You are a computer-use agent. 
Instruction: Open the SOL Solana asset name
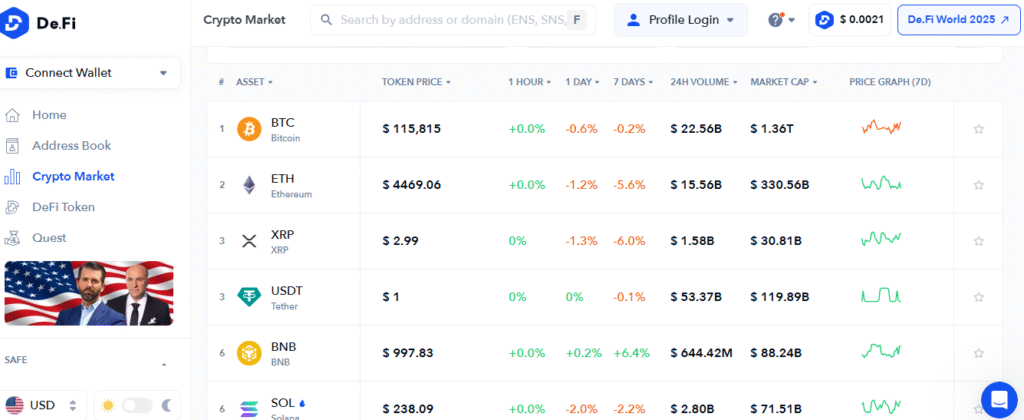pyautogui.click(x=288, y=409)
